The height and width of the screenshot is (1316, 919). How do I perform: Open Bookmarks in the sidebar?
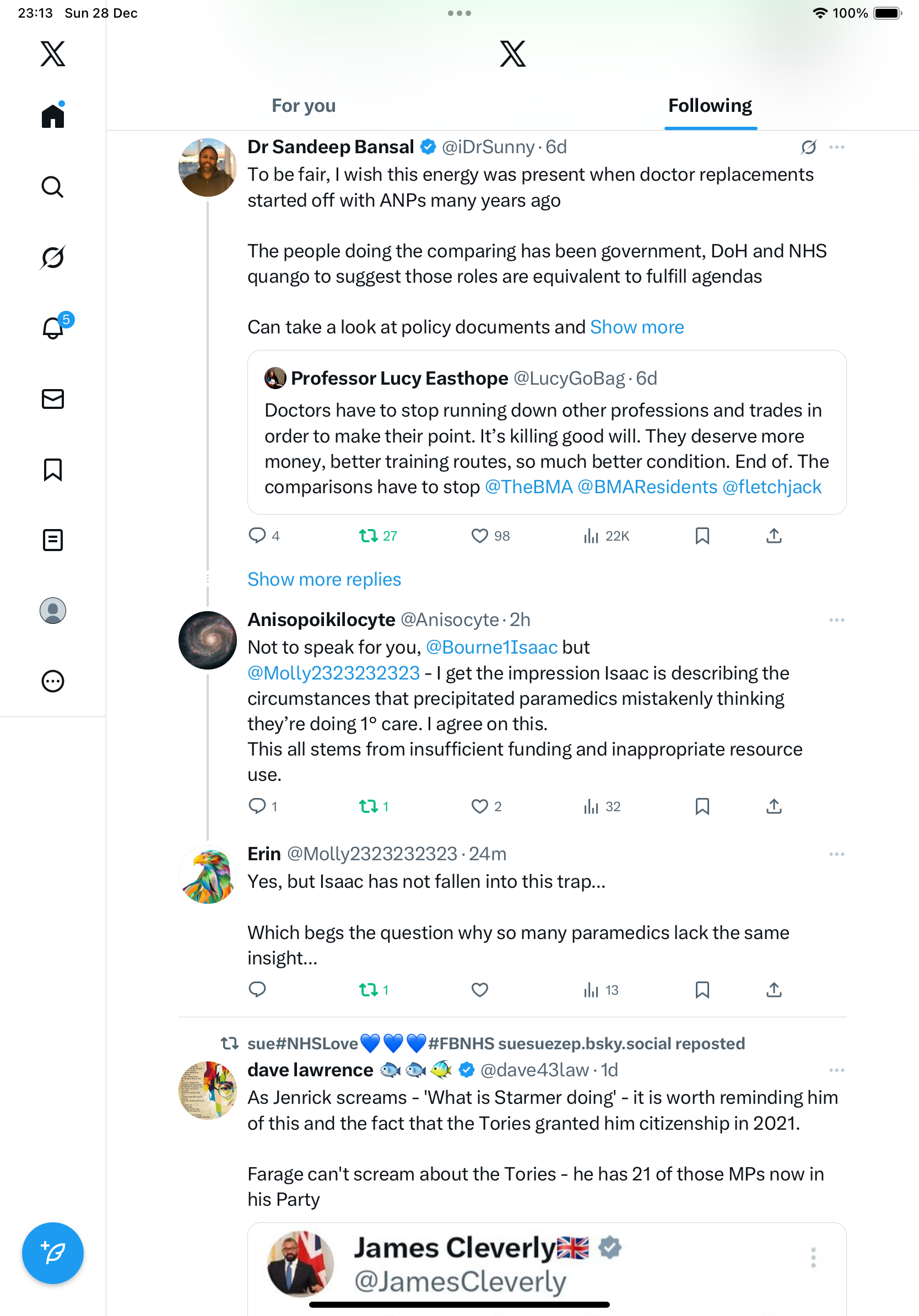pos(53,470)
